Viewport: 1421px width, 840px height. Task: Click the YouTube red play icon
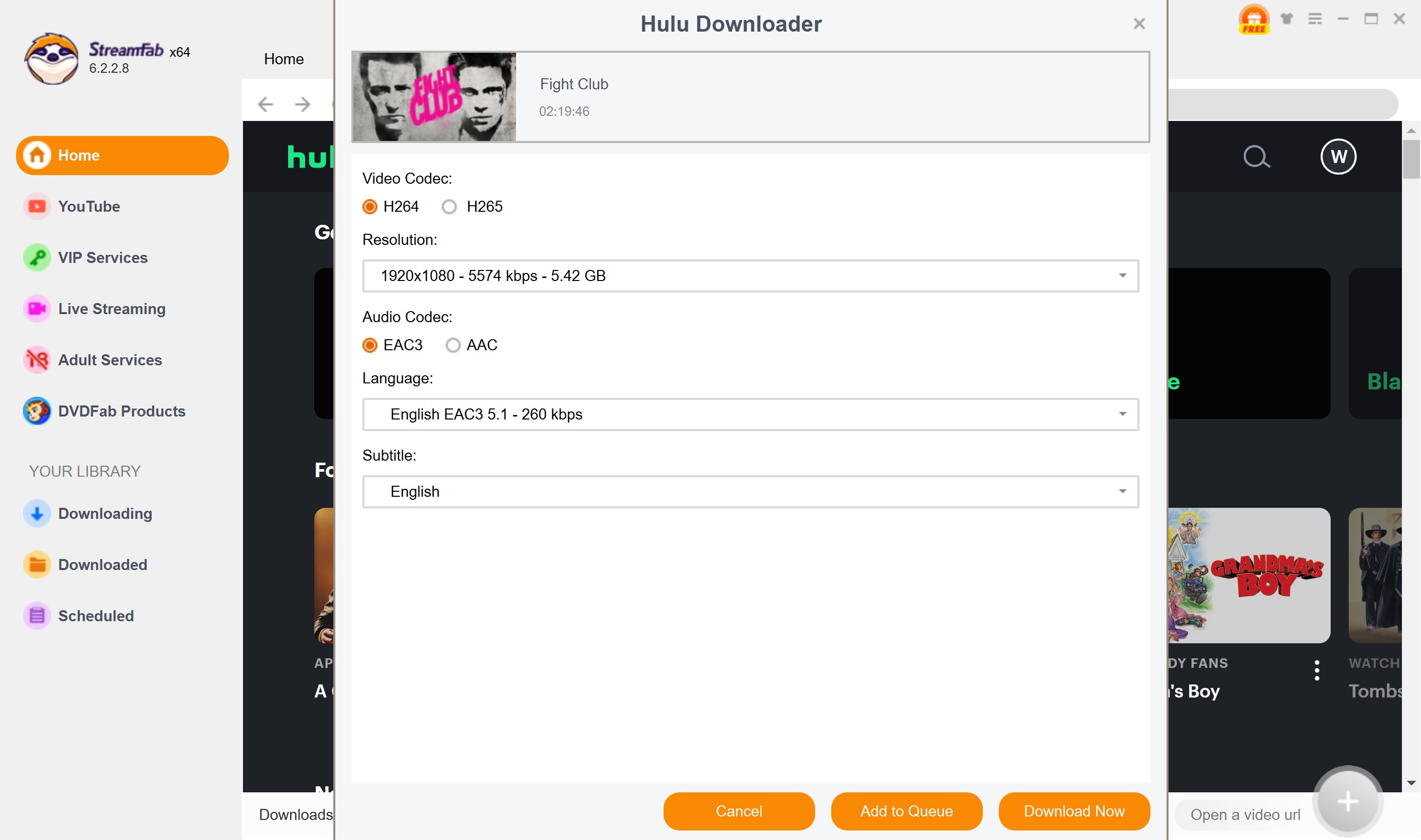[37, 207]
